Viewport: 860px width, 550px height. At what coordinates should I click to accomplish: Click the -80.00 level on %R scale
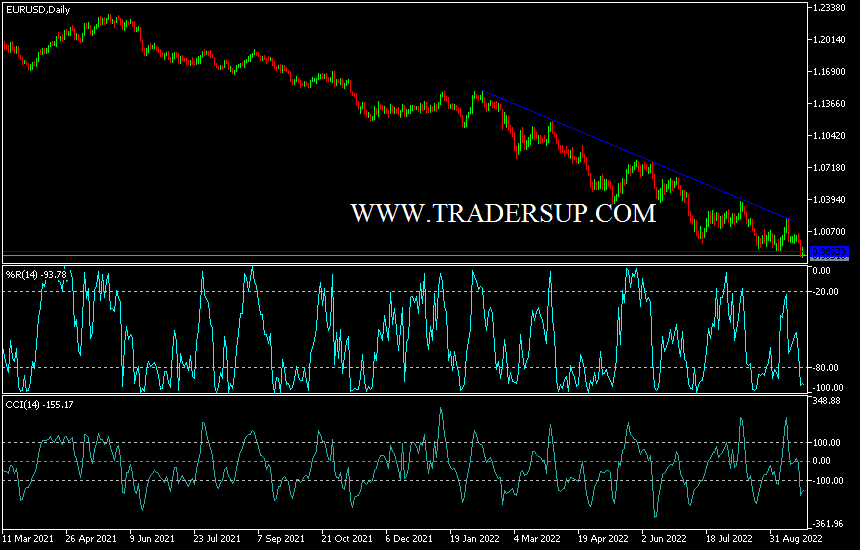[826, 367]
